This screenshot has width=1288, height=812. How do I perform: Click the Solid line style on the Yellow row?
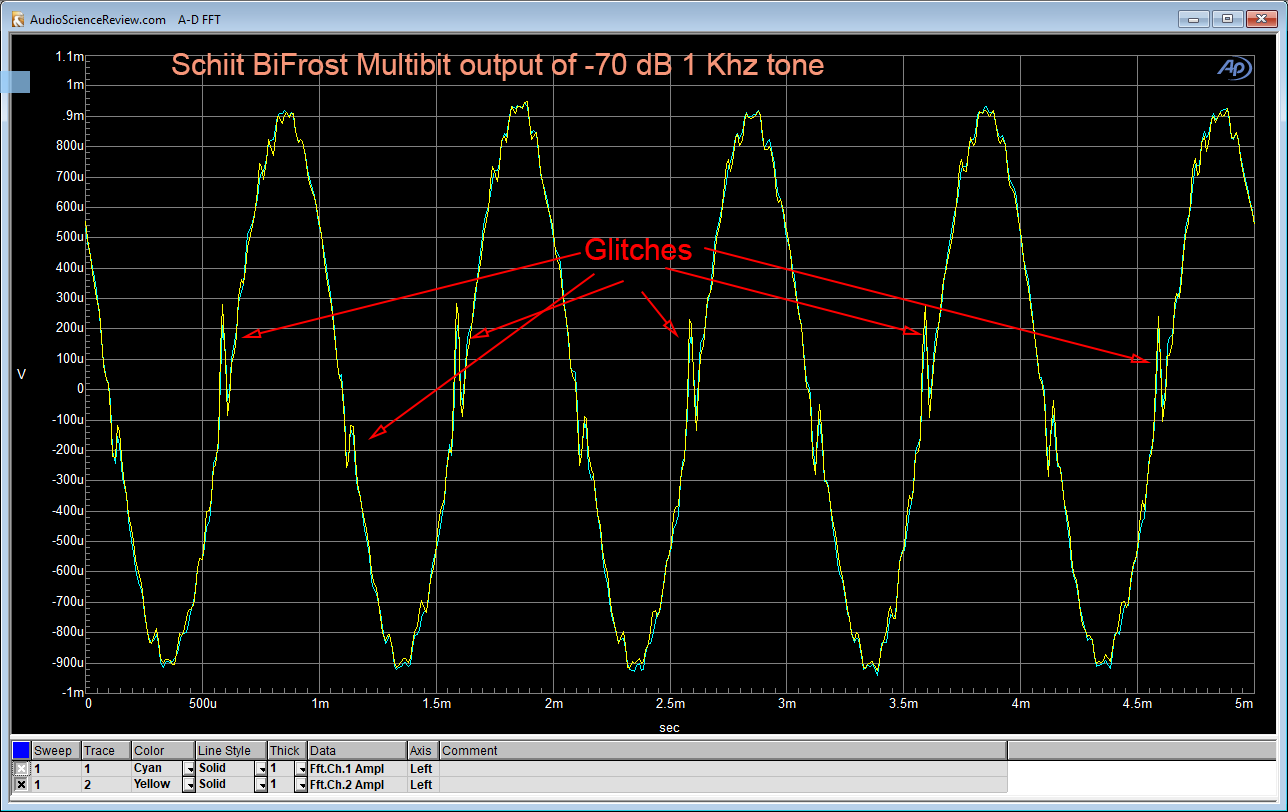pyautogui.click(x=225, y=784)
